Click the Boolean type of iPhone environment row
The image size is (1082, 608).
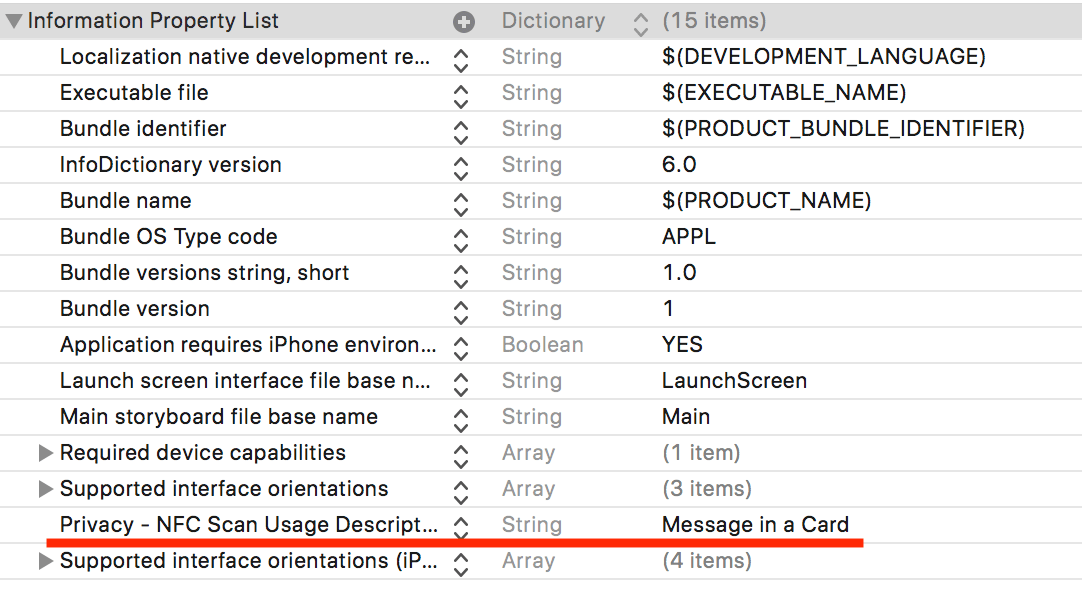[x=542, y=345]
